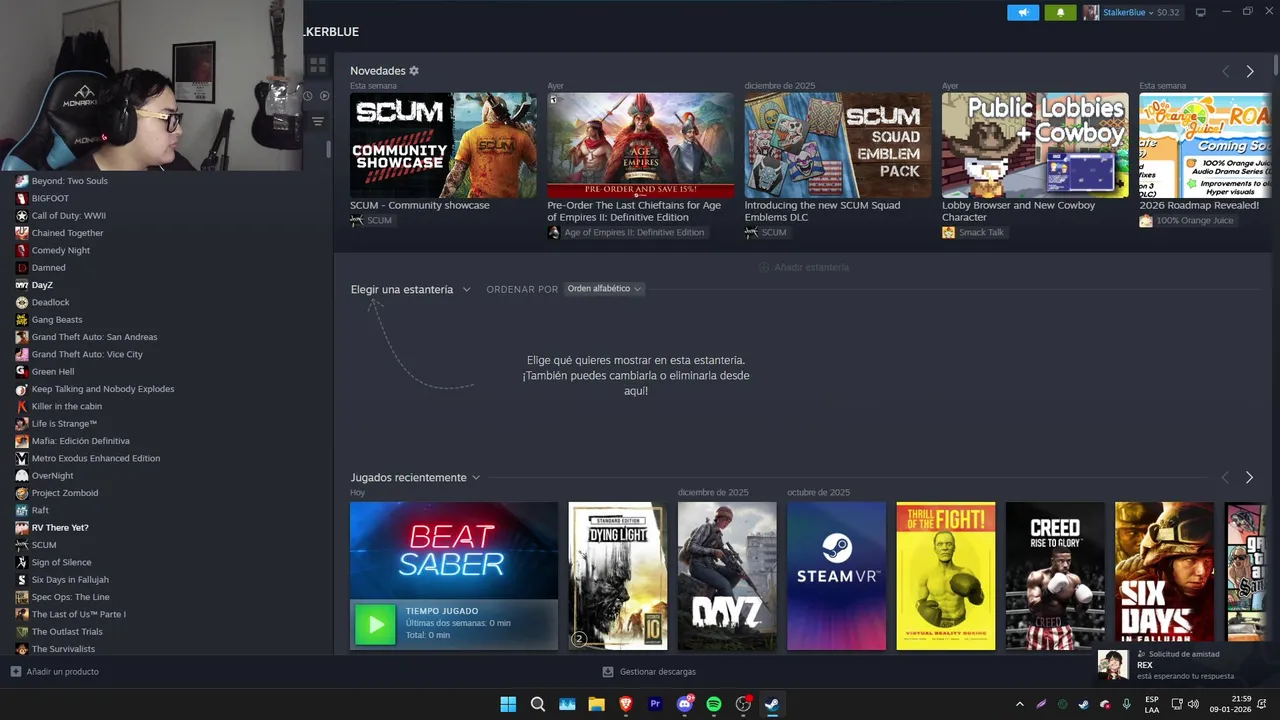Open the Steam announcements megaphone button
This screenshot has height=720, width=1280.
(x=1023, y=12)
